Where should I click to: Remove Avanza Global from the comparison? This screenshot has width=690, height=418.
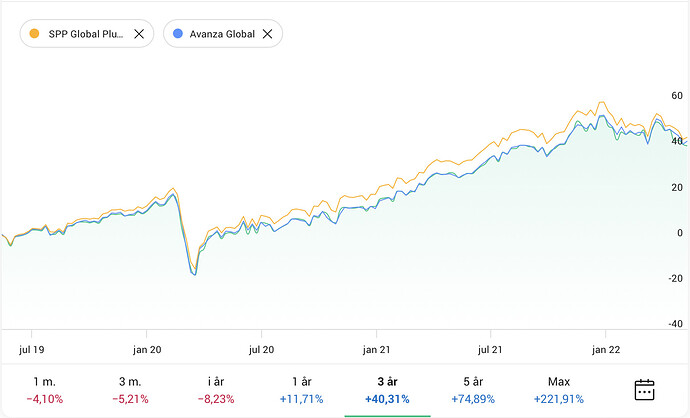click(x=267, y=34)
